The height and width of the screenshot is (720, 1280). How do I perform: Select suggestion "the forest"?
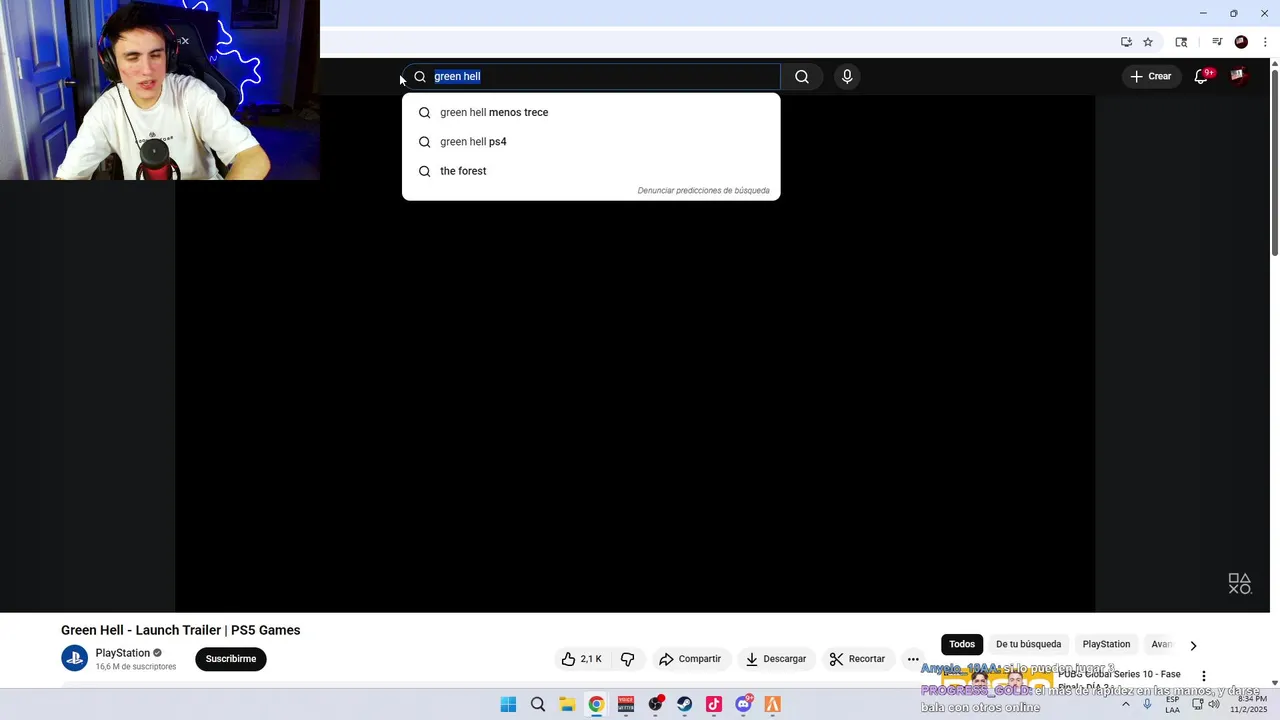591,171
